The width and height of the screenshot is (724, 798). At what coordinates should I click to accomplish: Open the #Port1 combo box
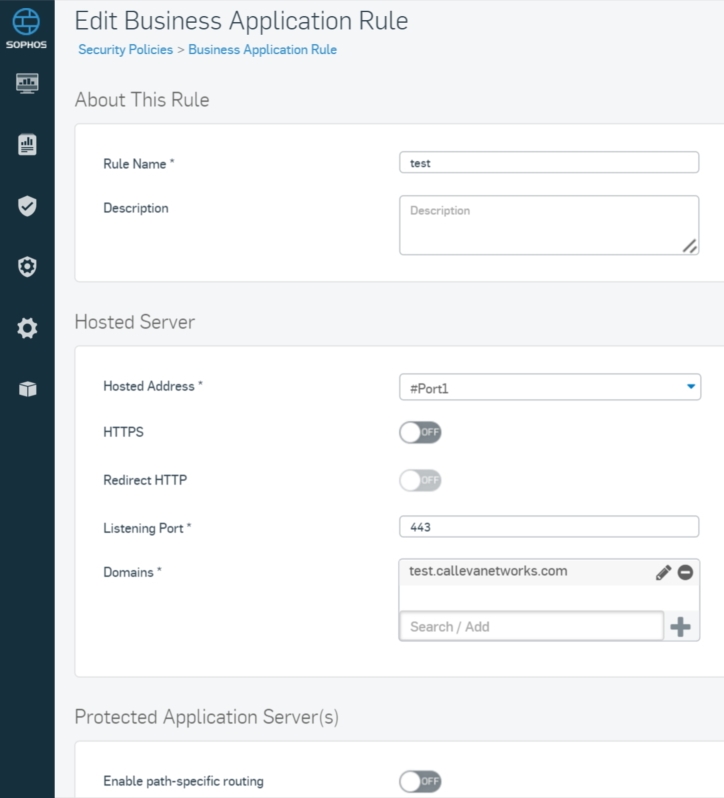point(549,387)
